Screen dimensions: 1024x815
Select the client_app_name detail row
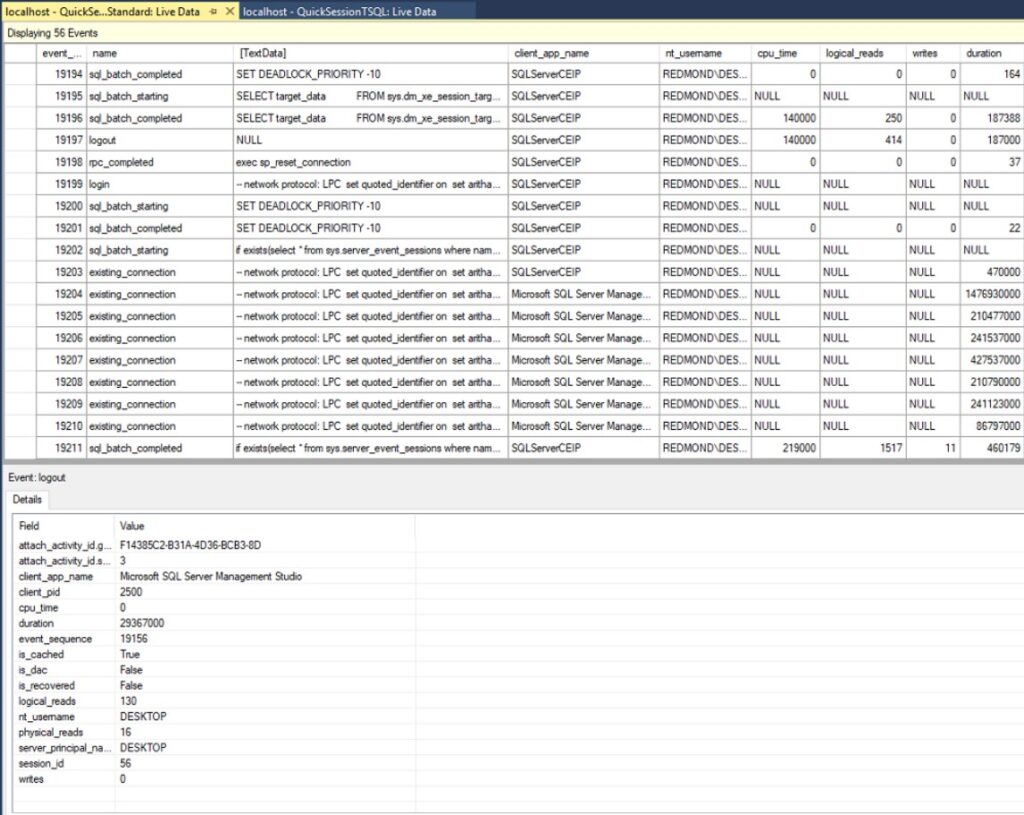click(214, 577)
